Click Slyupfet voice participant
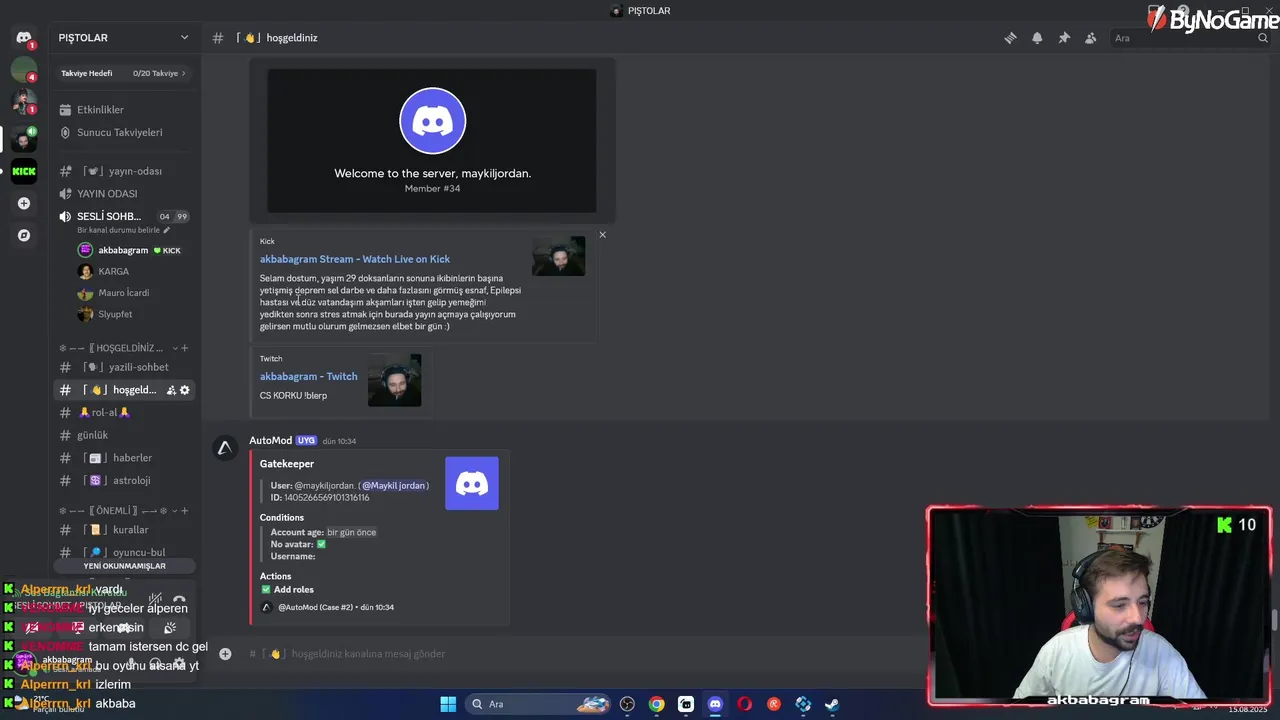1280x720 pixels. (115, 314)
